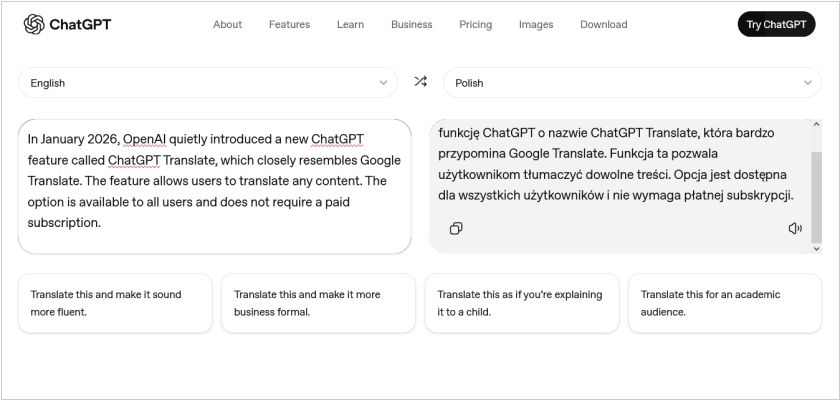Go to the Features page
This screenshot has height=400, width=840.
(x=289, y=24)
